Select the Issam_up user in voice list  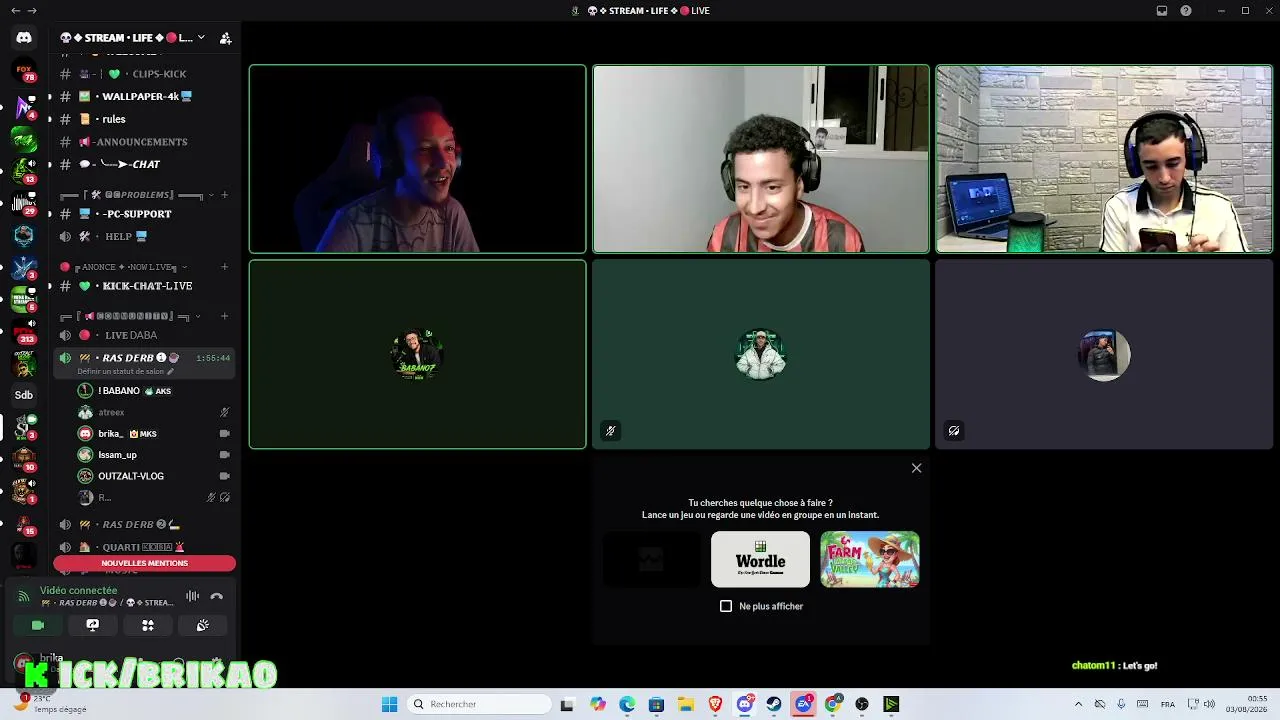154,455
